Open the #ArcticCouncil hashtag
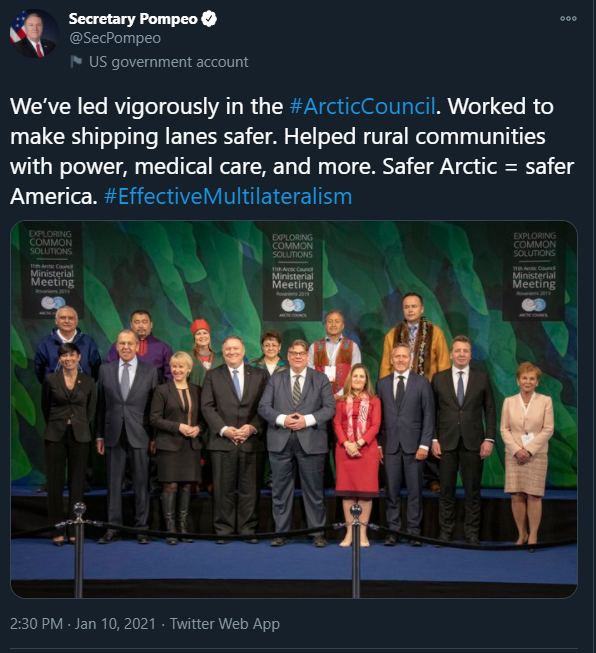 362,106
